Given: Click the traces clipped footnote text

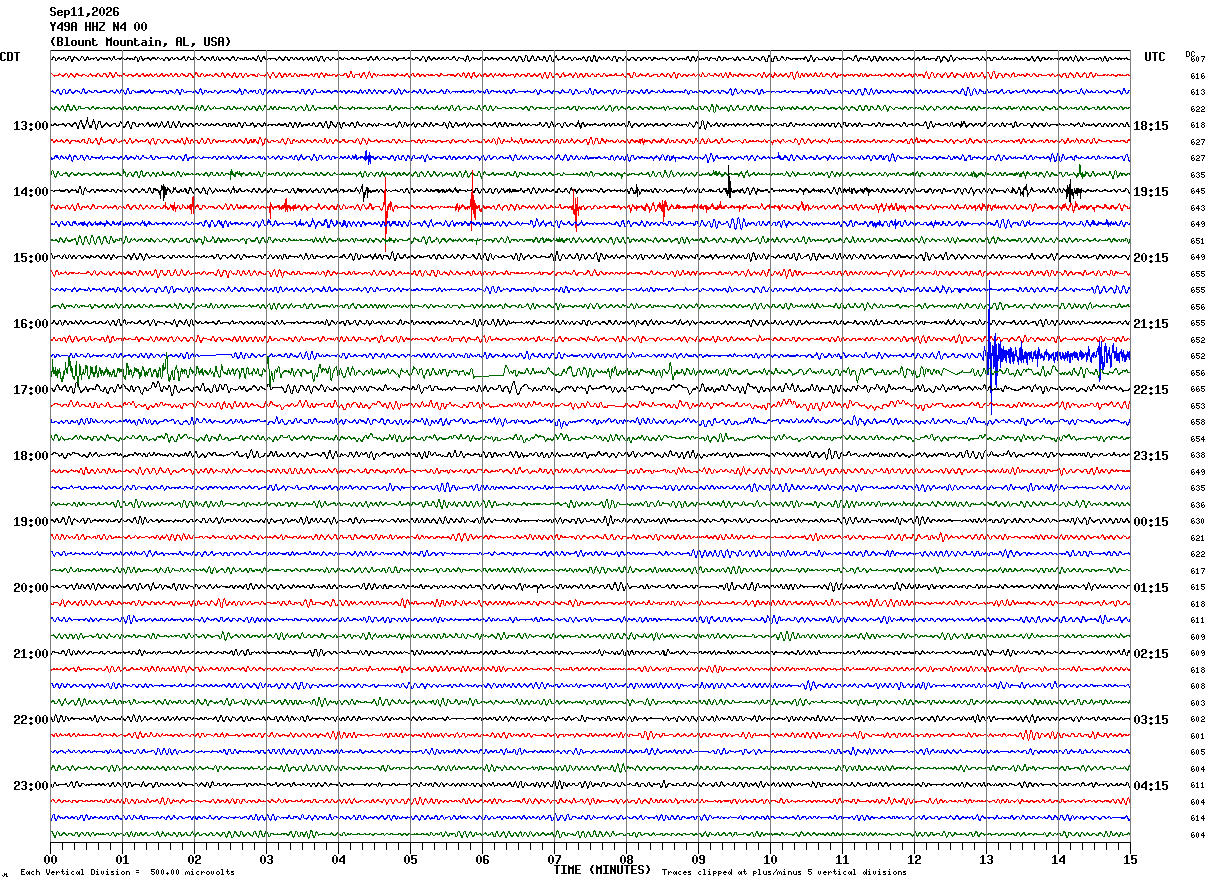Looking at the screenshot, I should pyautogui.click(x=784, y=873).
